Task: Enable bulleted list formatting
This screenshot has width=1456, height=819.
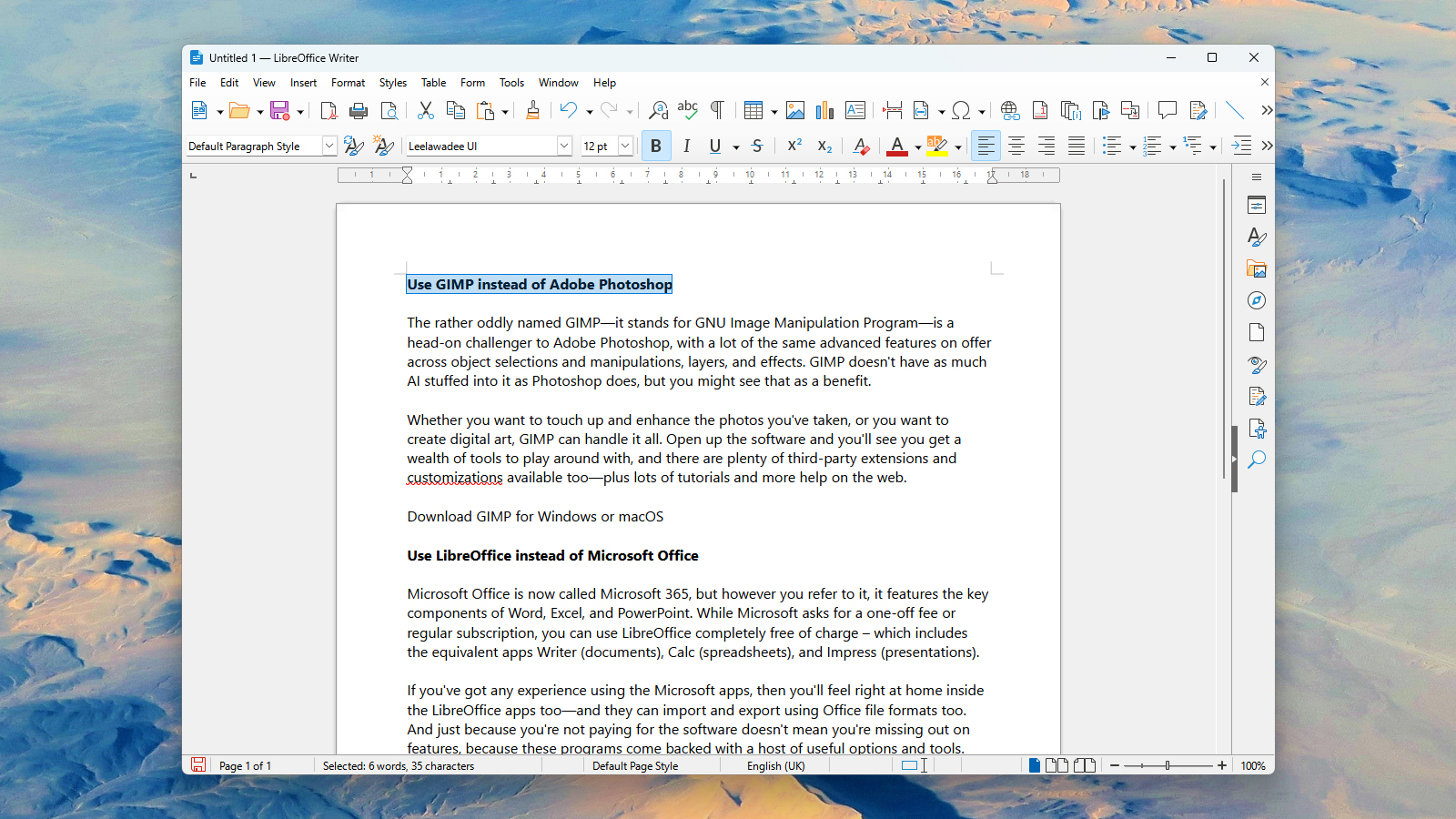Action: tap(1113, 146)
